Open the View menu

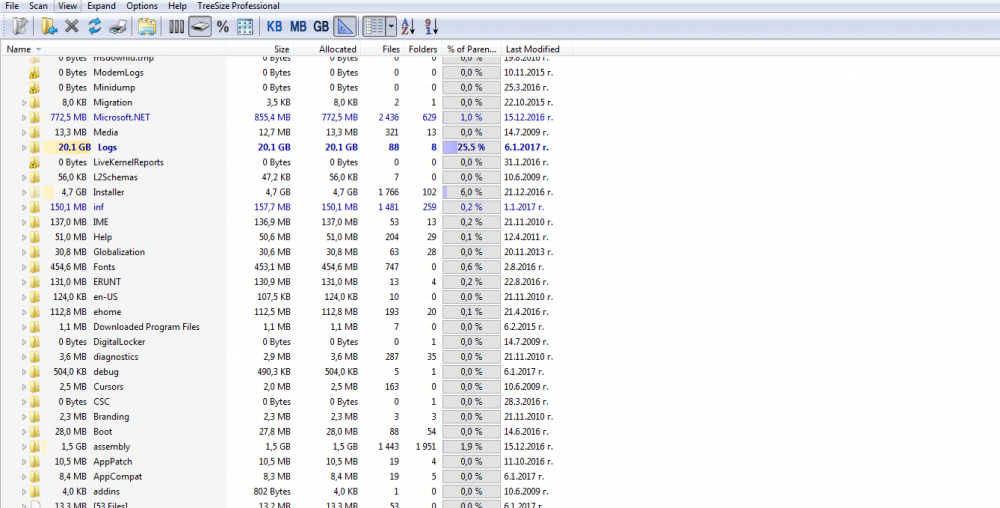click(67, 6)
